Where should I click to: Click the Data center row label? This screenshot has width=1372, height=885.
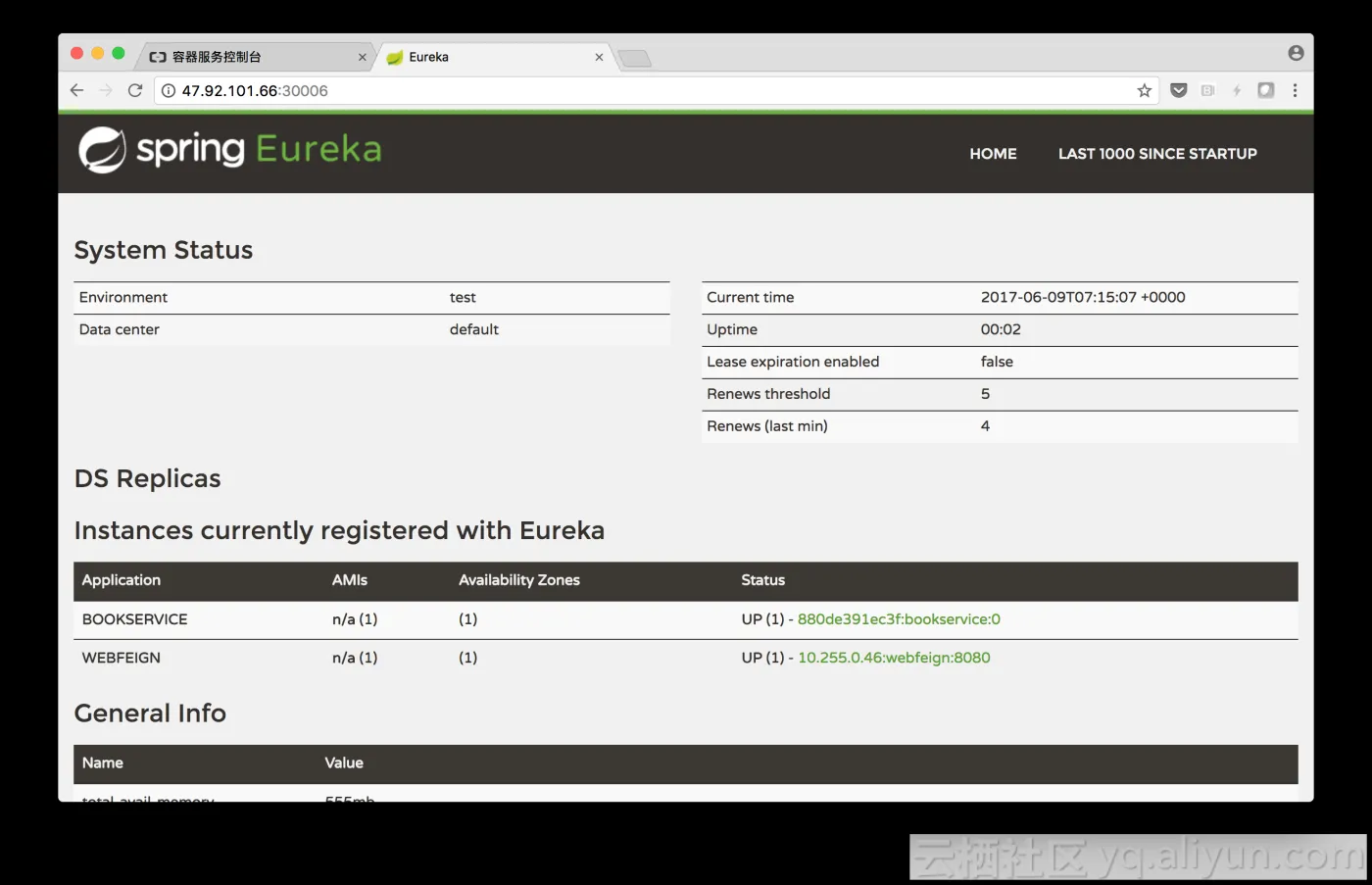coord(120,329)
